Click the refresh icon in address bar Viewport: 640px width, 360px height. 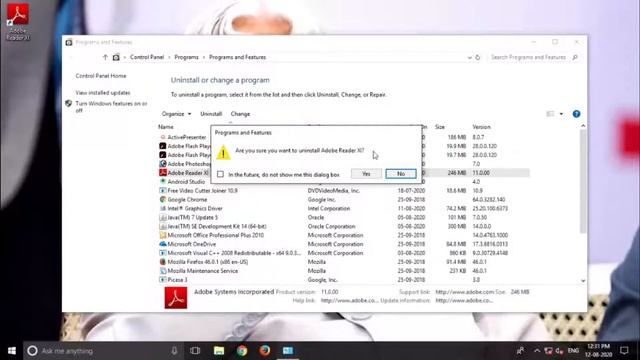point(478,58)
